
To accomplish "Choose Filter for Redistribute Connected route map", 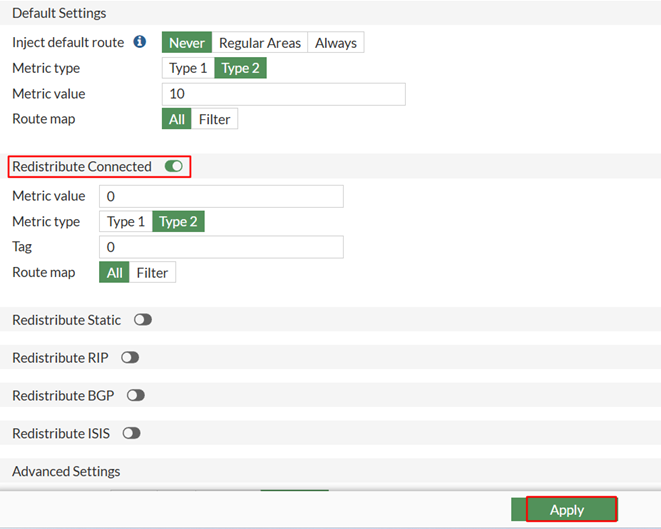I will (x=152, y=273).
